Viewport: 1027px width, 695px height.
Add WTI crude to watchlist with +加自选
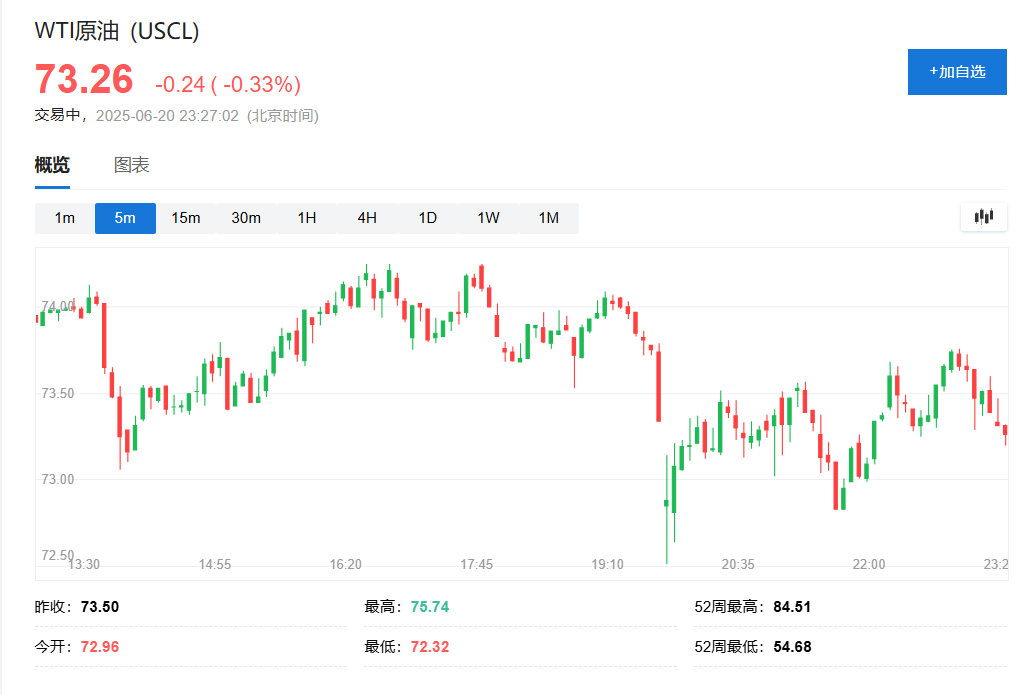tap(957, 72)
